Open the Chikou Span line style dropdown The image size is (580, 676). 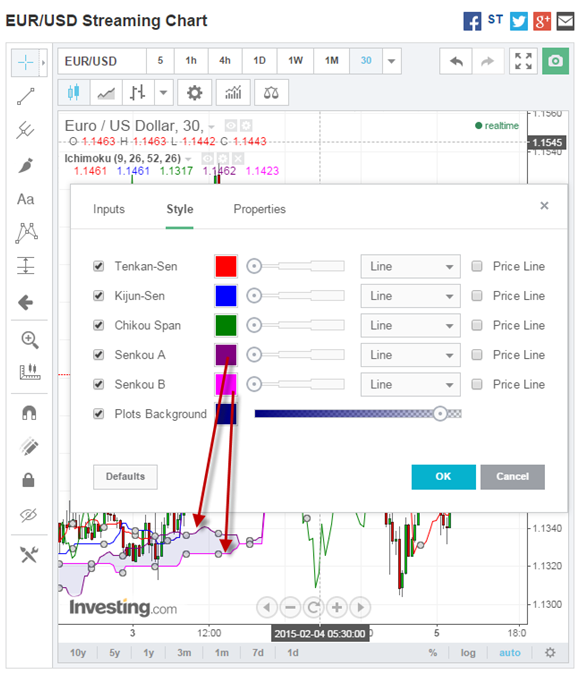[x=411, y=325]
